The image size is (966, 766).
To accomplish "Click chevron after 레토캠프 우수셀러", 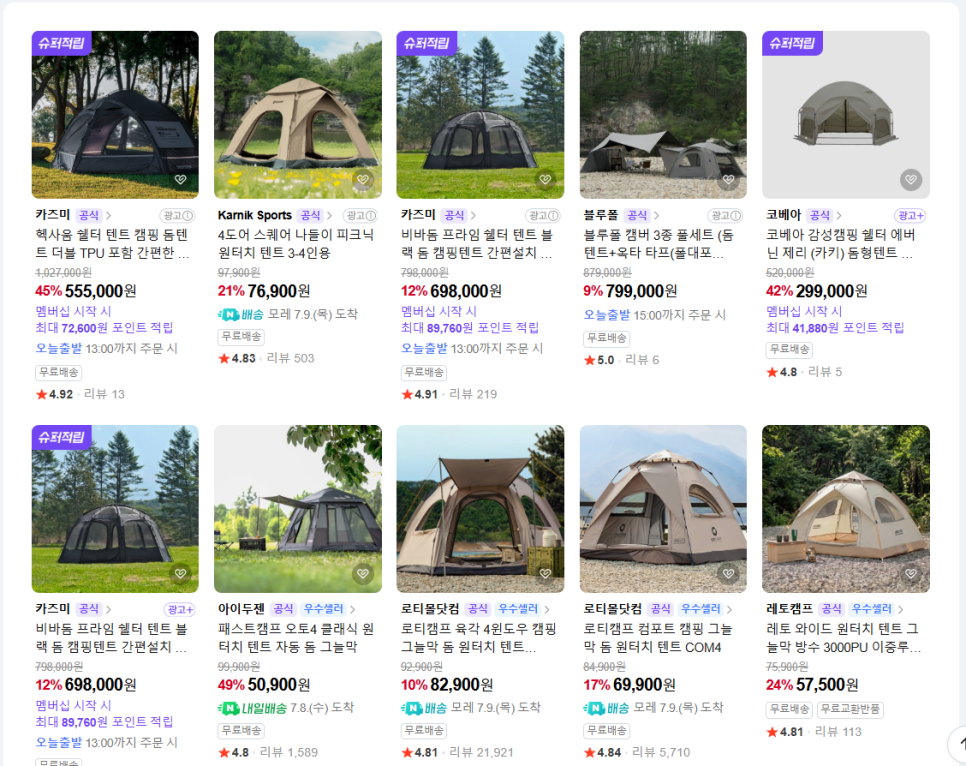I will click(x=901, y=609).
